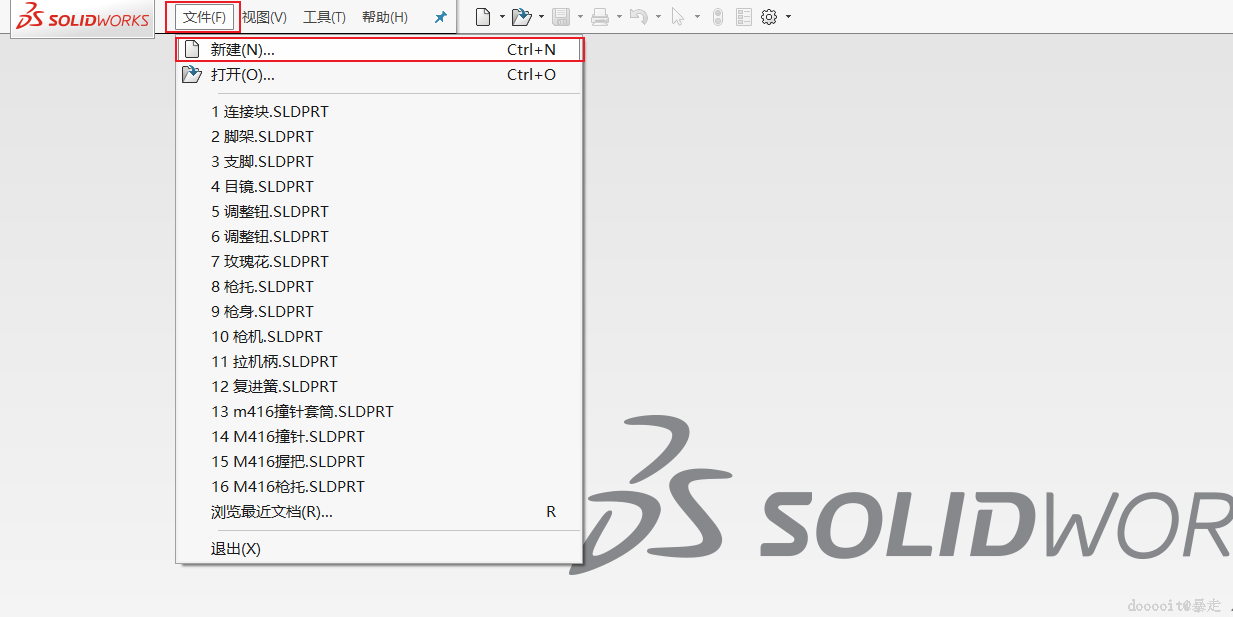
Task: Choose 退出(X) to exit
Action: [379, 548]
